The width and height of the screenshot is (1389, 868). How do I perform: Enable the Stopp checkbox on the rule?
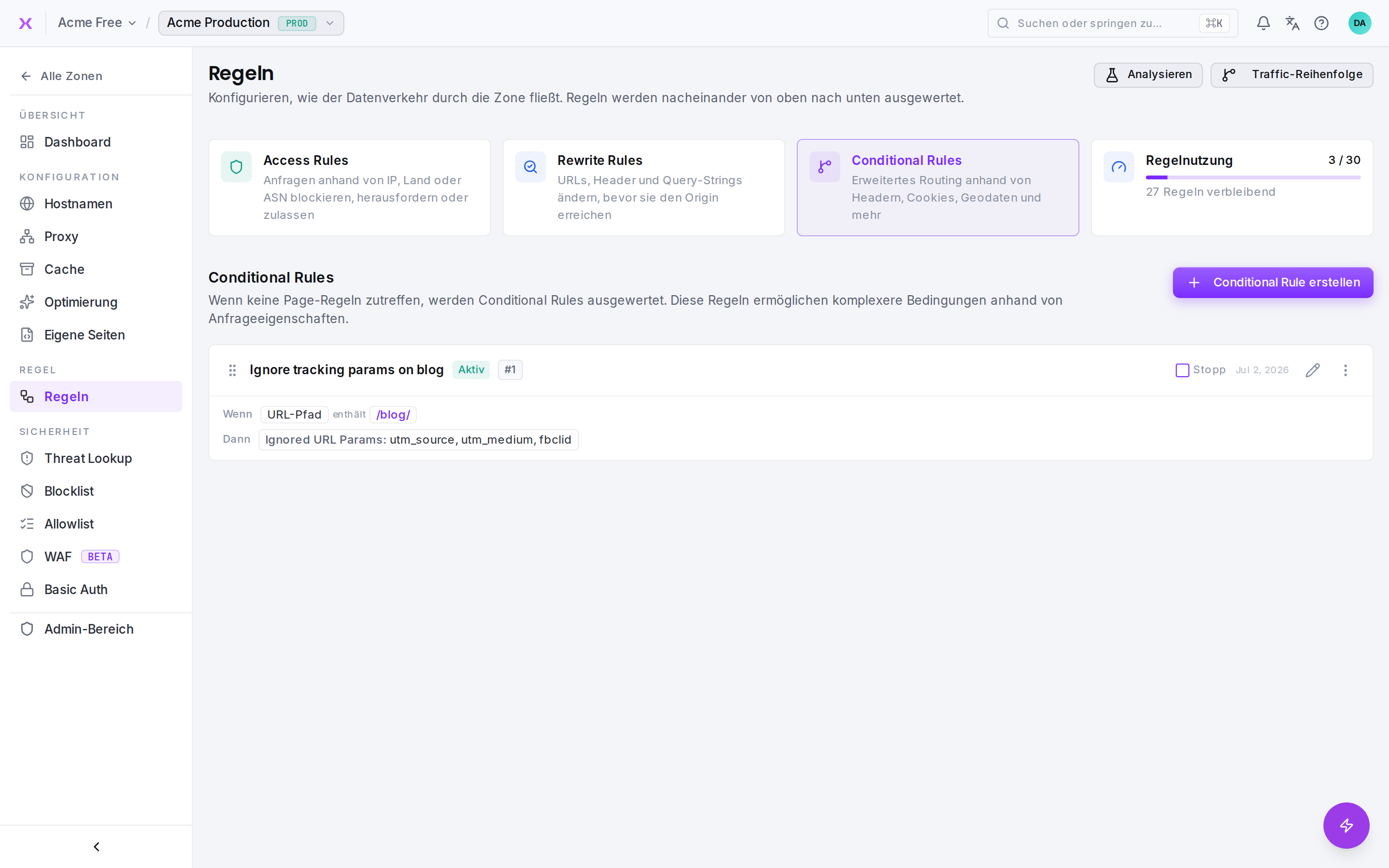tap(1182, 370)
